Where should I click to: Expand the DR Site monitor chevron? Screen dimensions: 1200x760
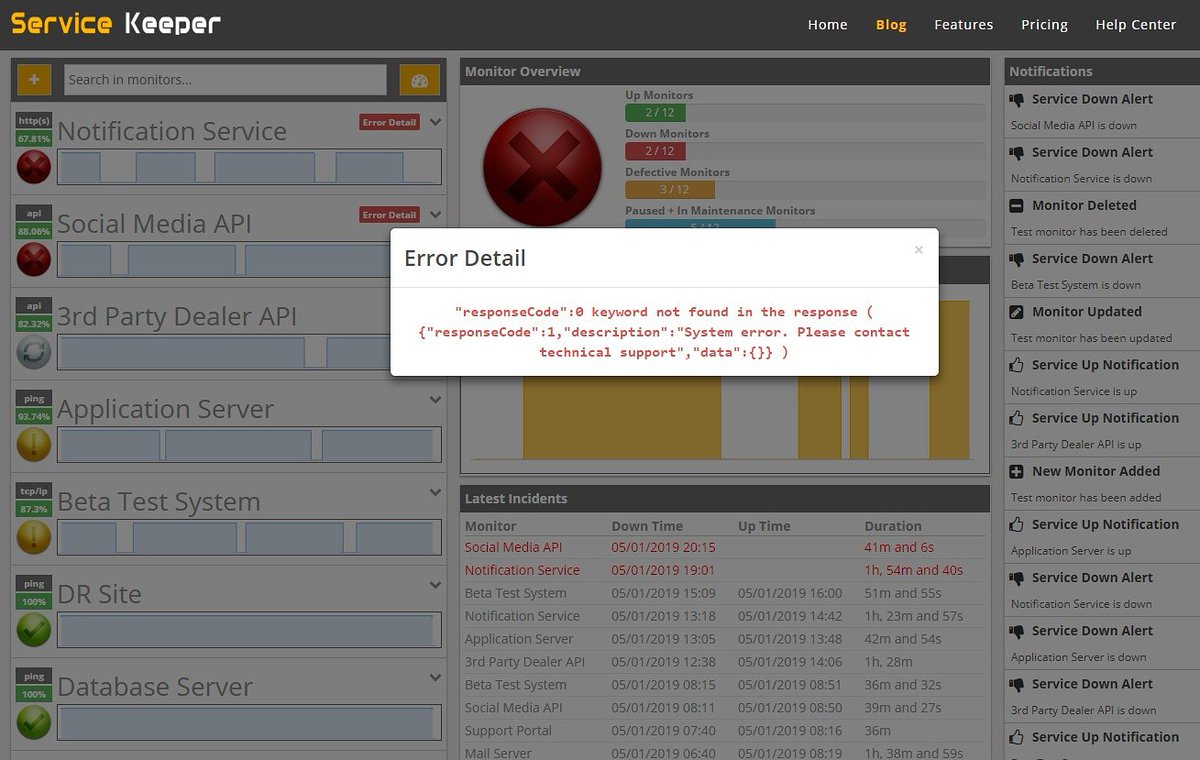435,585
